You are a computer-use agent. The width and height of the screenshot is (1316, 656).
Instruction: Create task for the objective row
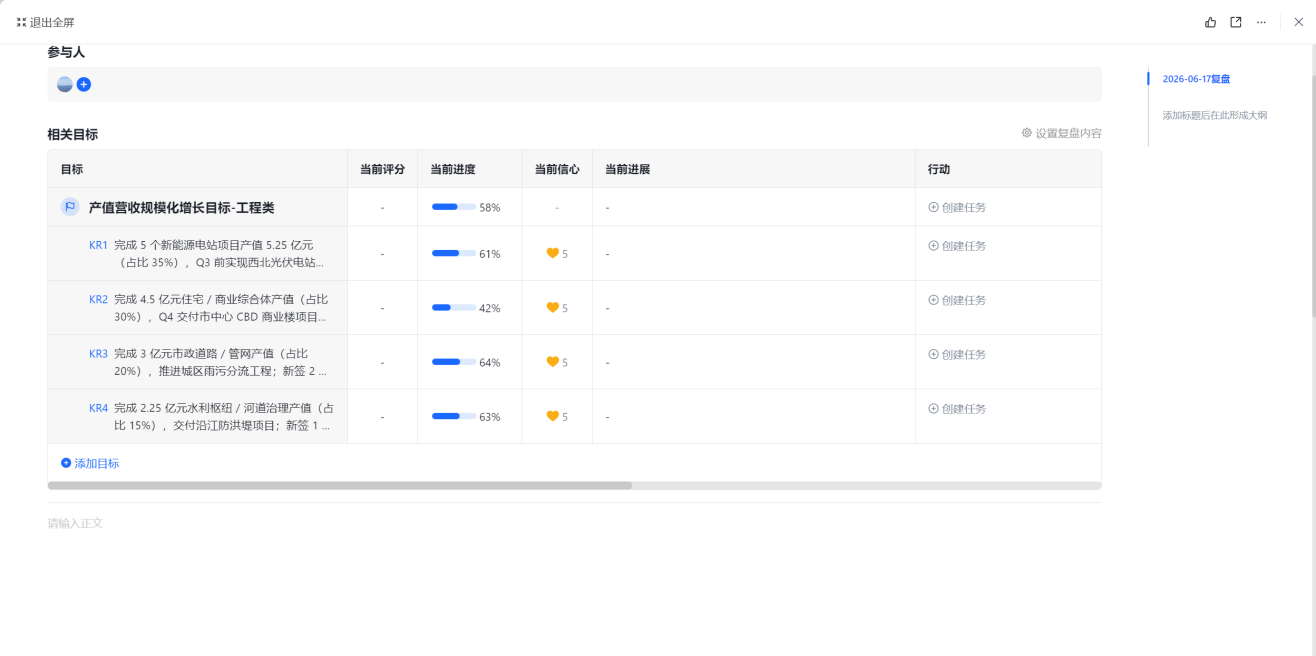click(x=957, y=207)
